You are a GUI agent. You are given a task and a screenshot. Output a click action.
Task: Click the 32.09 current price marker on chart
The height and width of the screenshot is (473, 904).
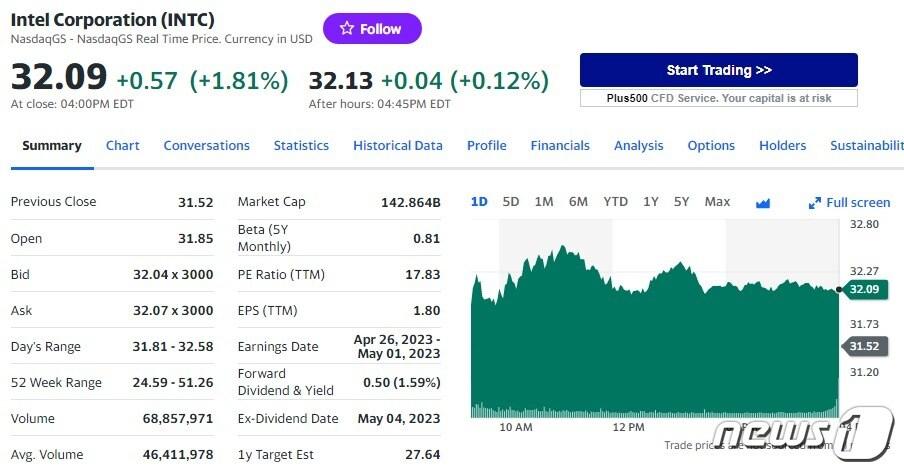coord(862,290)
